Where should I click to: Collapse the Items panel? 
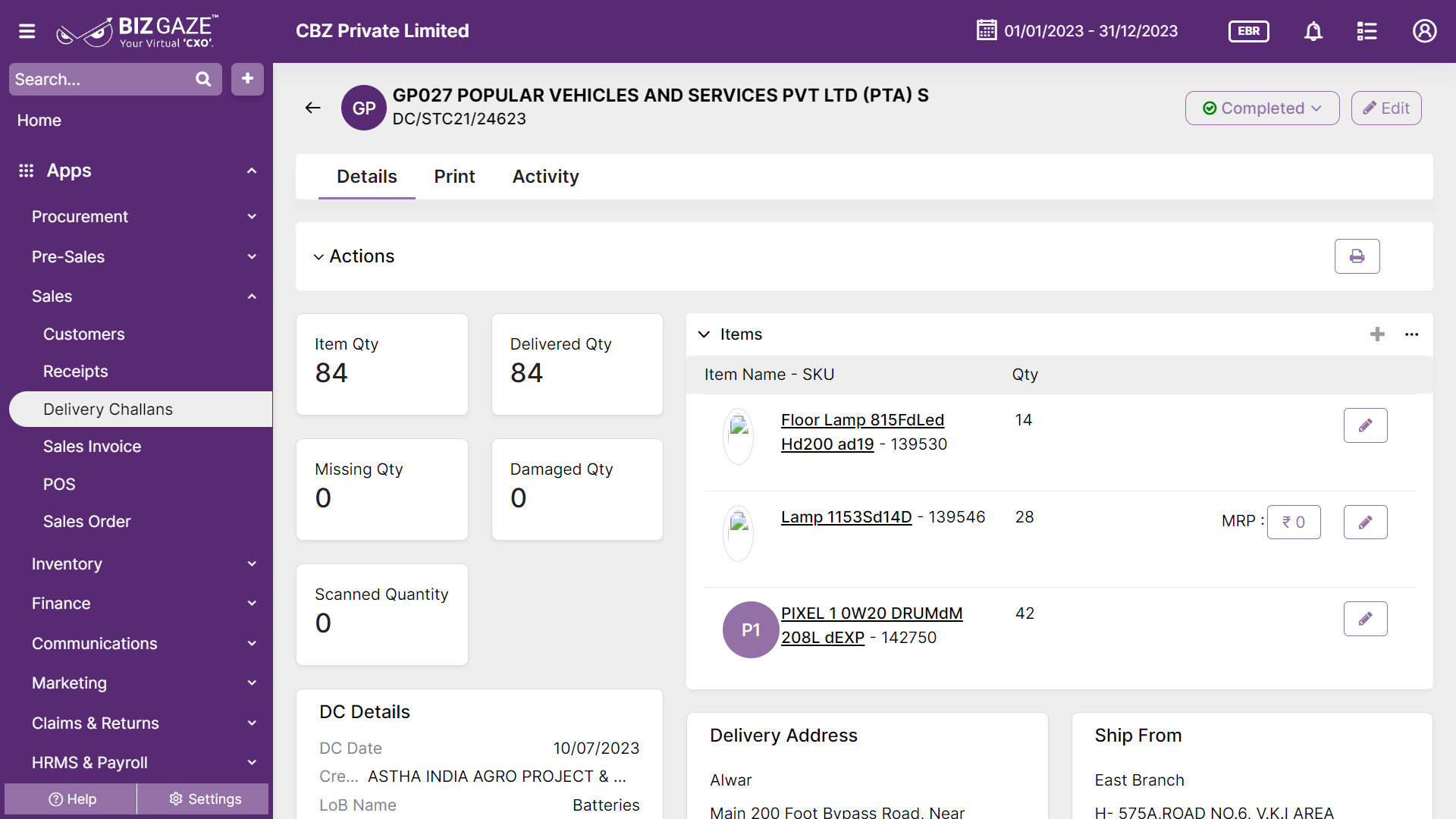click(704, 334)
